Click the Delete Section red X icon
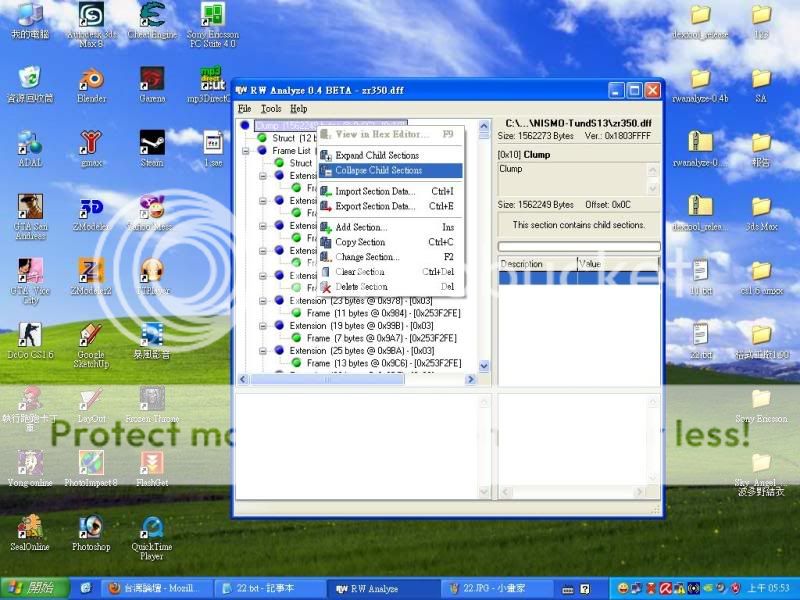Viewport: 800px width, 600px height. [x=326, y=287]
